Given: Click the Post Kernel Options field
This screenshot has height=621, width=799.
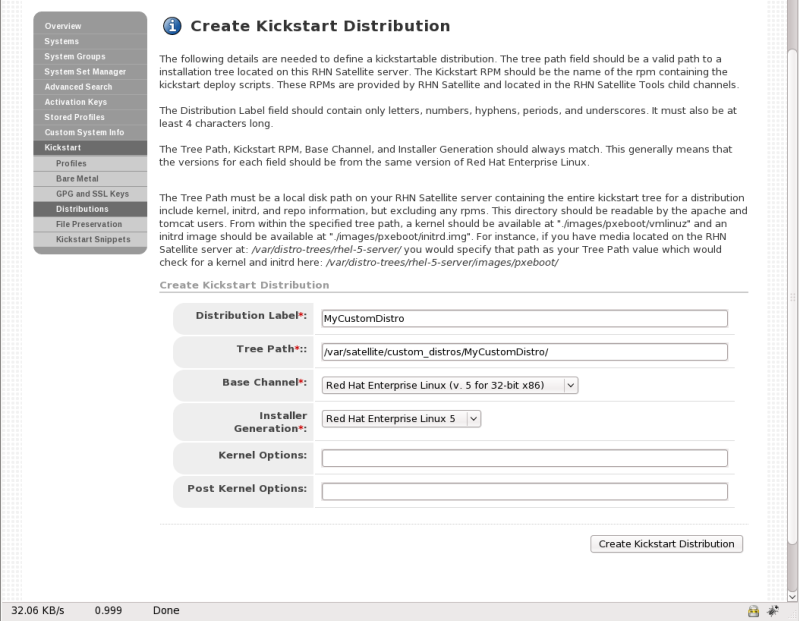Looking at the screenshot, I should [524, 491].
